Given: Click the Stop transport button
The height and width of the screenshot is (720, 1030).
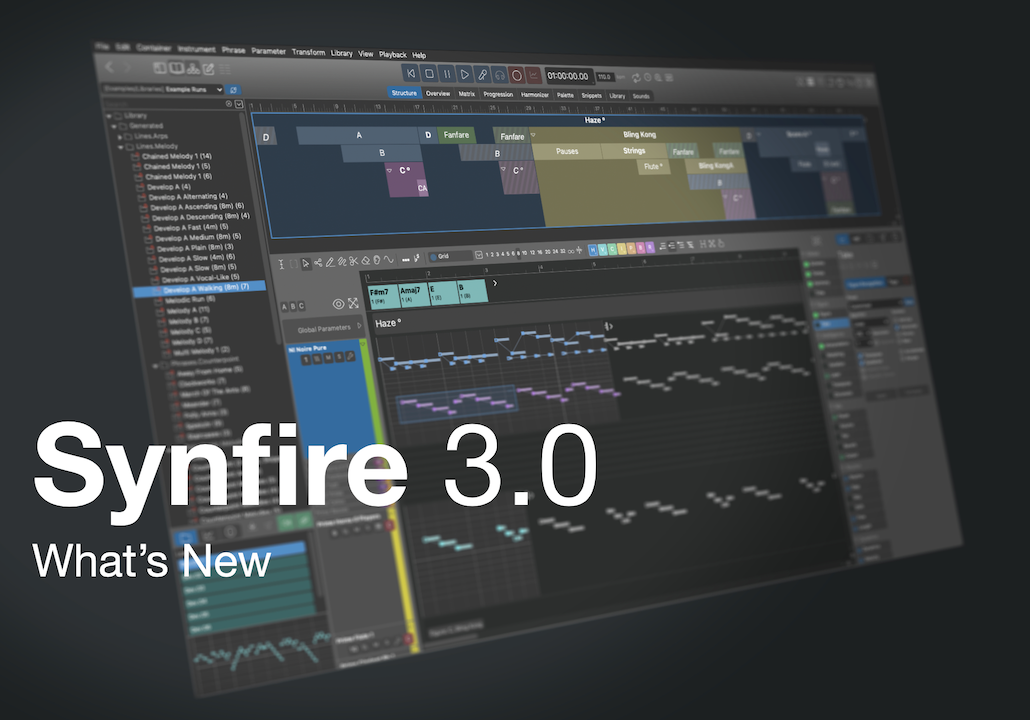Looking at the screenshot, I should click(428, 73).
